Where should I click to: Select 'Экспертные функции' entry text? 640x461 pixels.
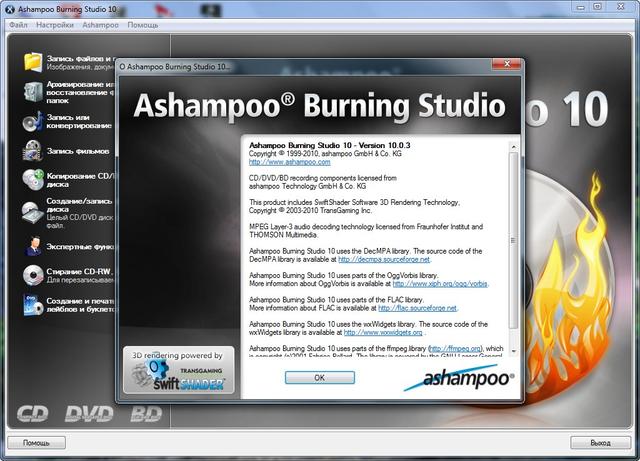tap(81, 247)
